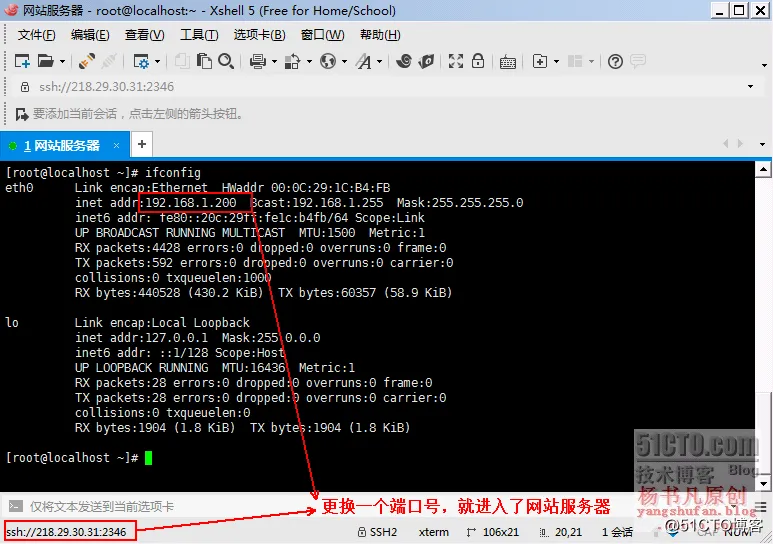
Task: Click the Disconnect icon
Action: click(109, 61)
